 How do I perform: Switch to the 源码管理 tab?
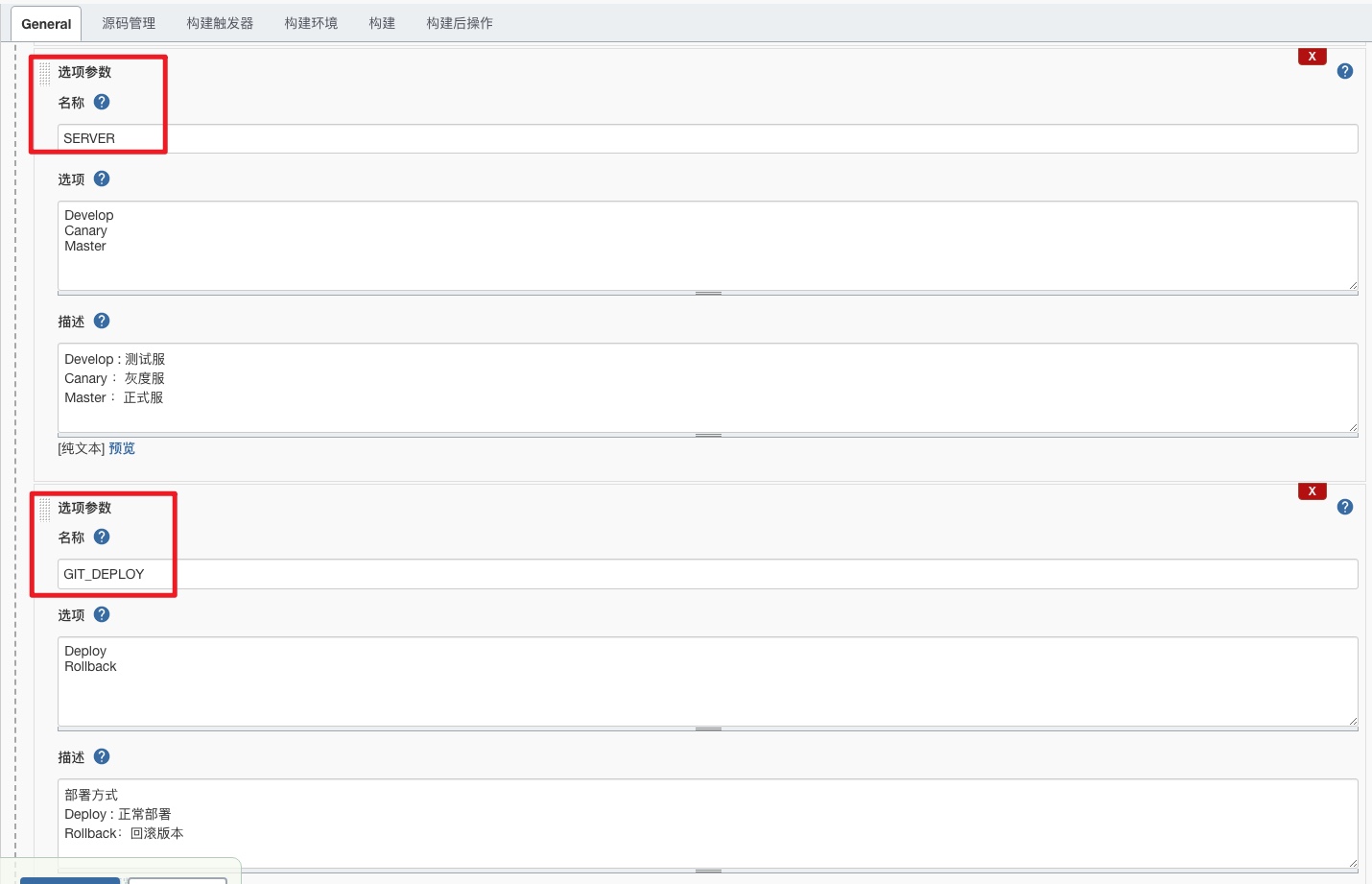129,23
